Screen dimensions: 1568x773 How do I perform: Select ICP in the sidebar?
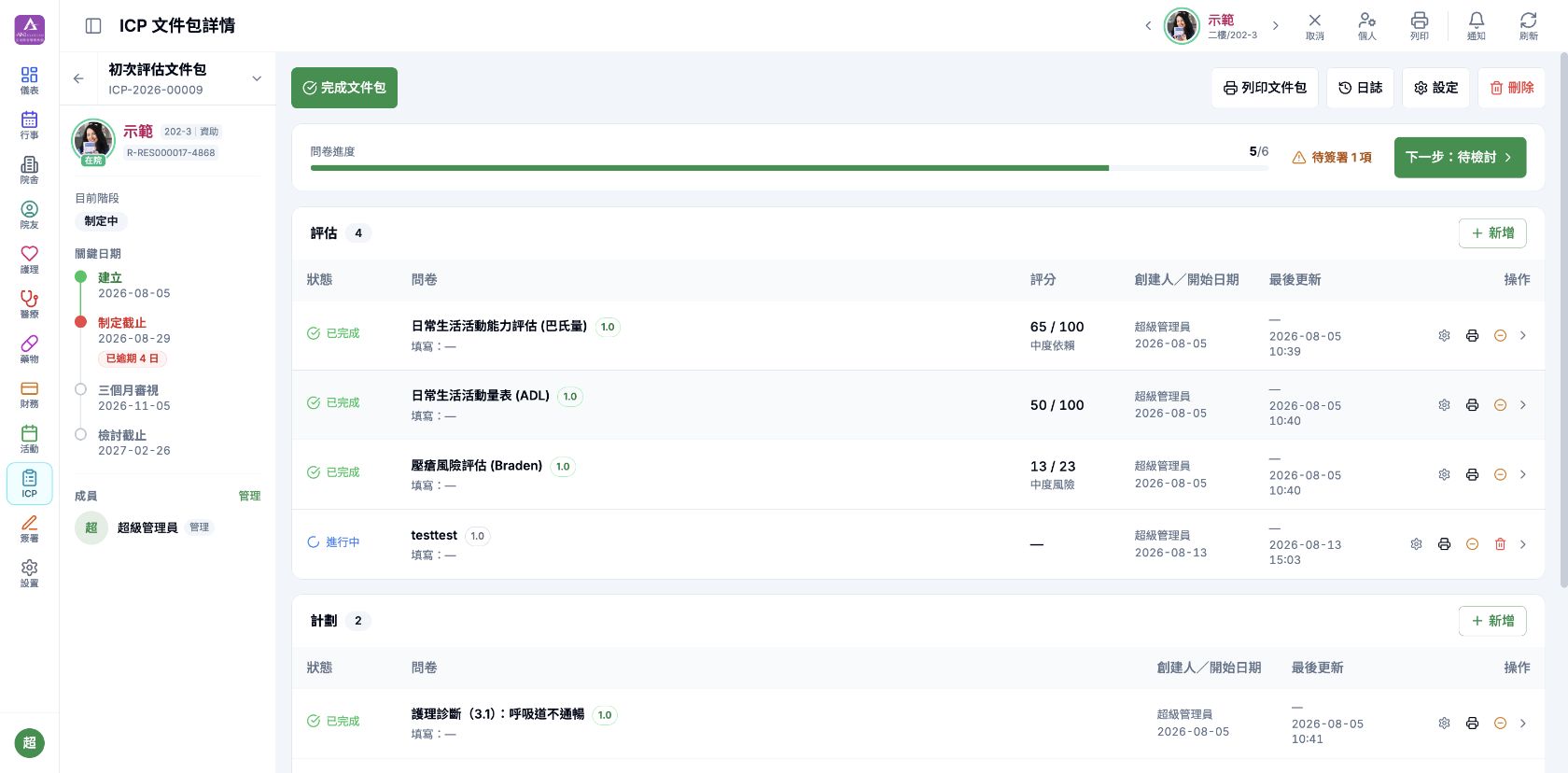pos(30,484)
